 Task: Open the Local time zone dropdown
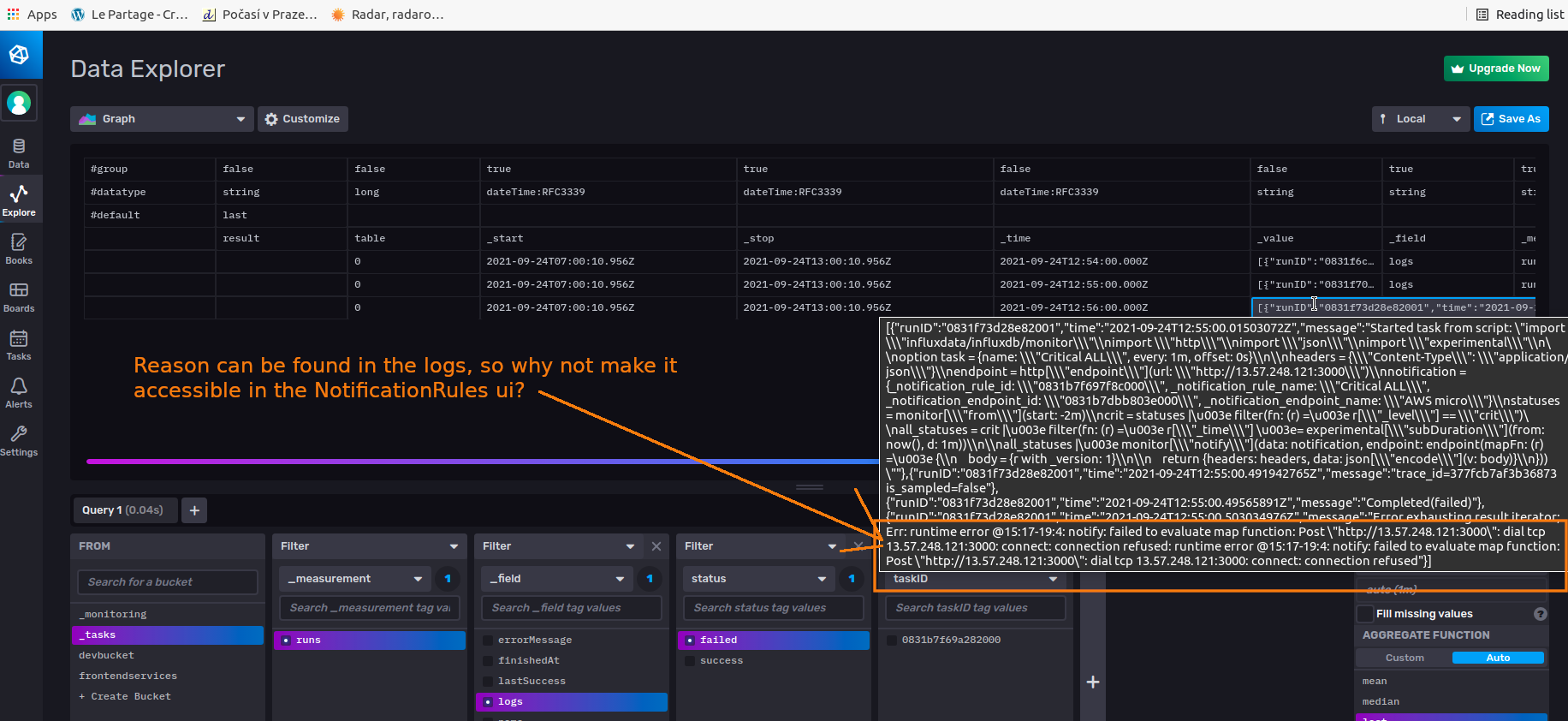coord(1421,119)
